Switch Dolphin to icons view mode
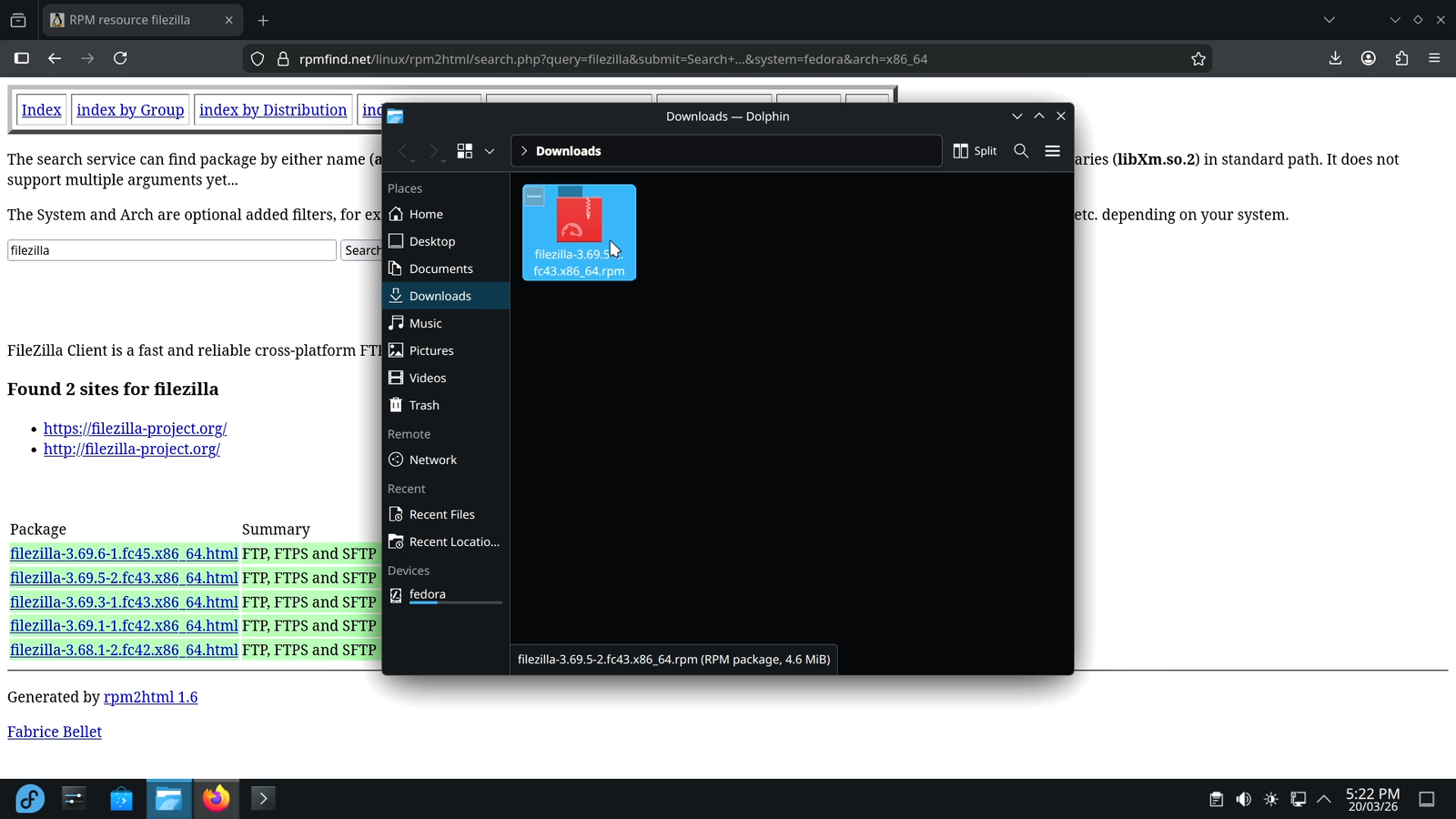Viewport: 1456px width, 819px height. coord(465,151)
